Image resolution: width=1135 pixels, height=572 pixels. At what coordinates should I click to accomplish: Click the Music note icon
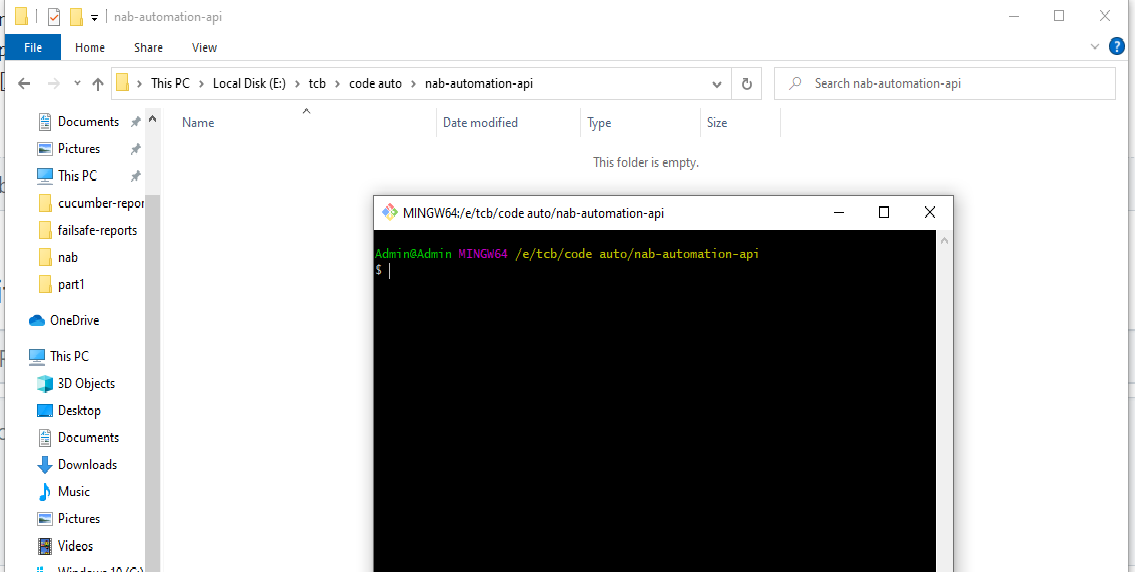click(x=45, y=492)
